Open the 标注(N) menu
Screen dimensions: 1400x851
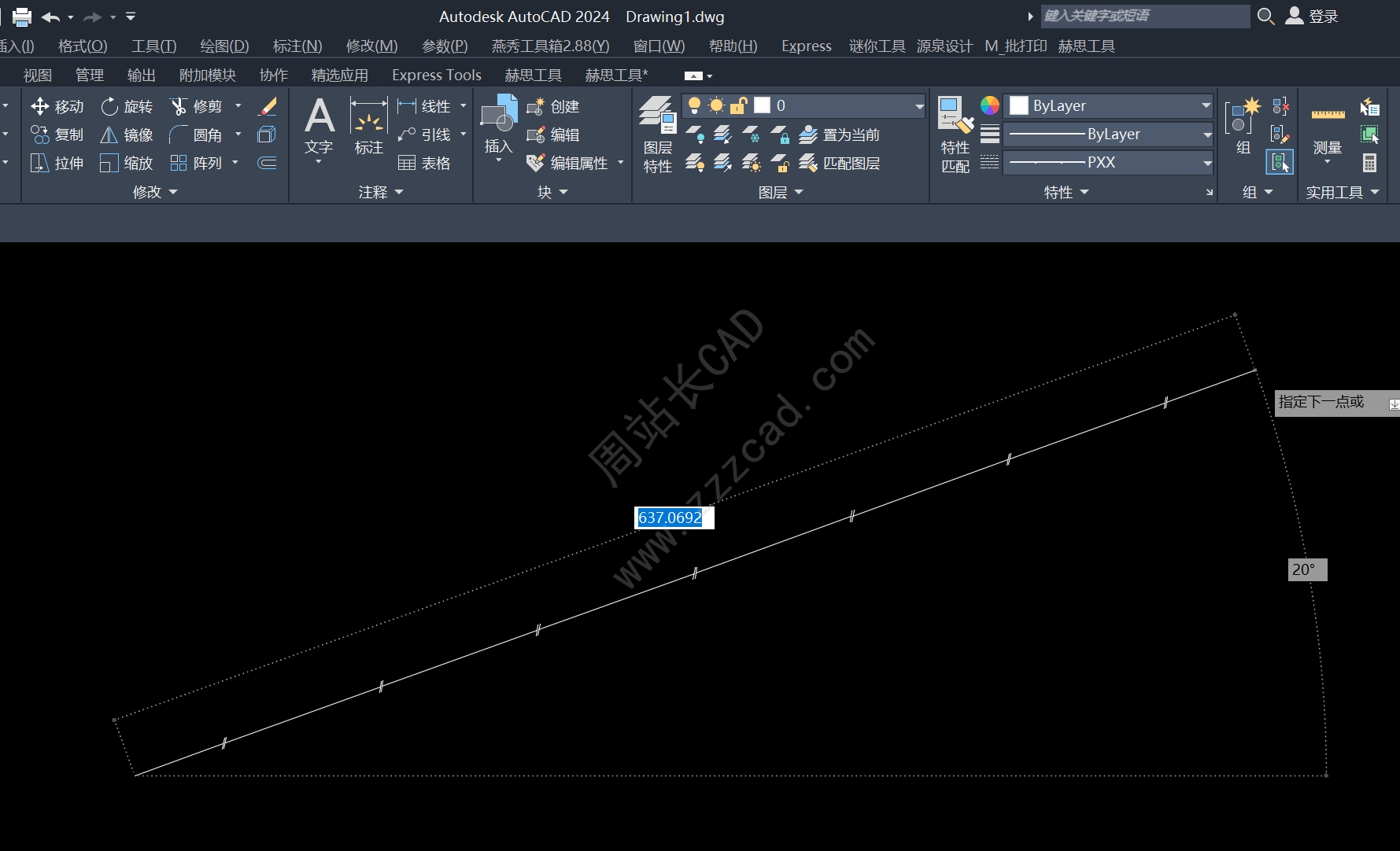pyautogui.click(x=297, y=46)
